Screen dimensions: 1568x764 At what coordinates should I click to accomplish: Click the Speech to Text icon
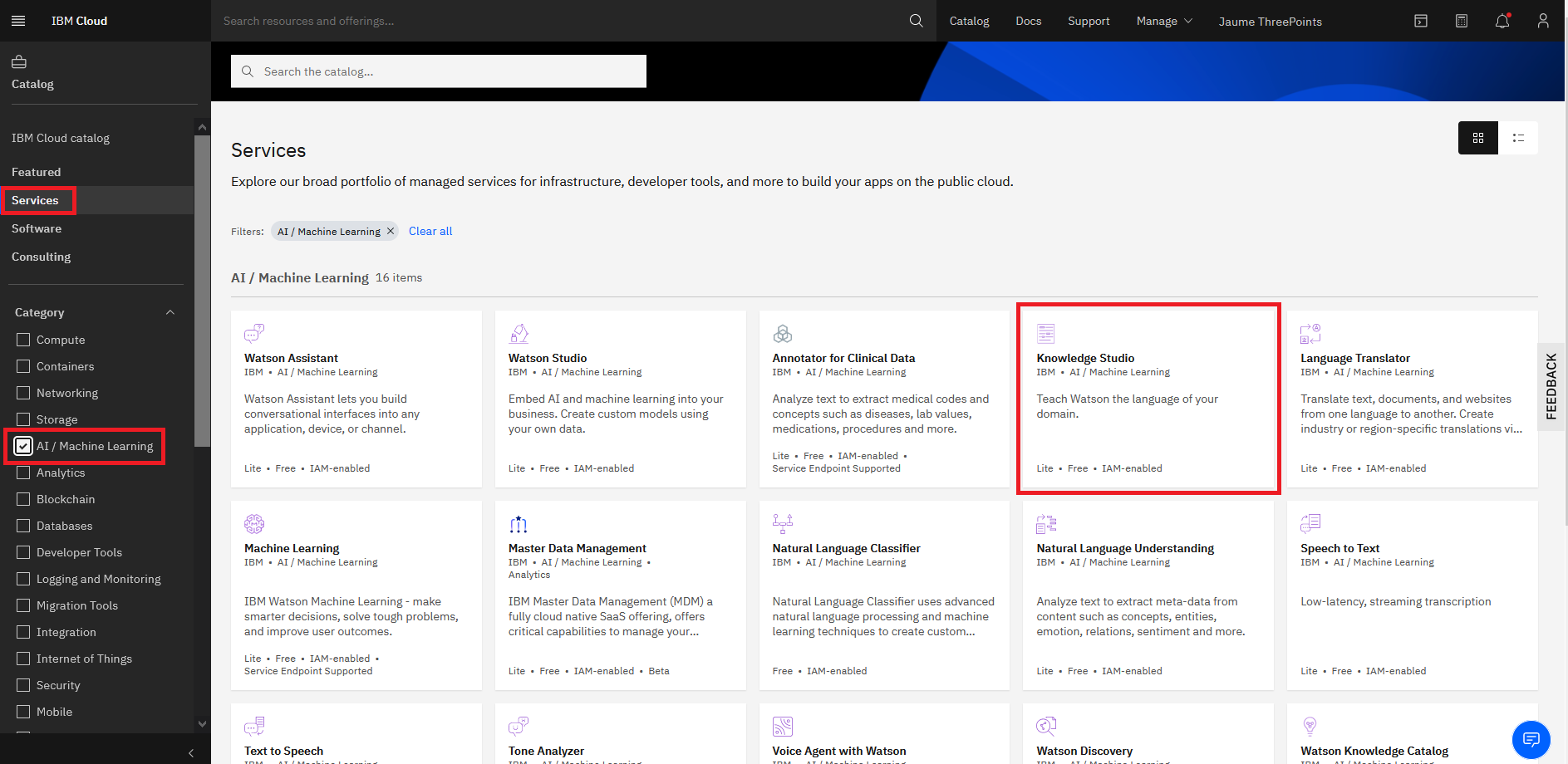1310,523
